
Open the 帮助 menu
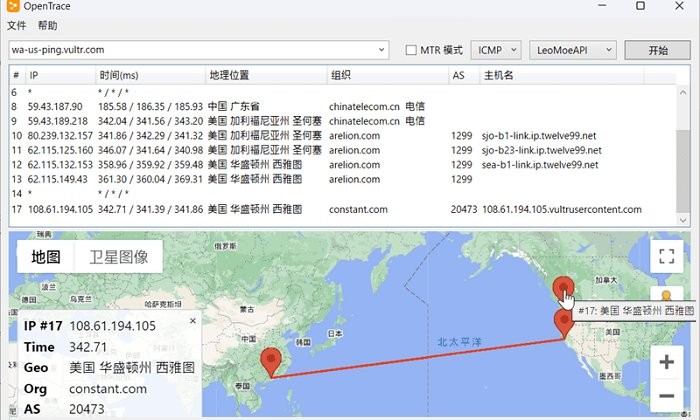[x=48, y=25]
